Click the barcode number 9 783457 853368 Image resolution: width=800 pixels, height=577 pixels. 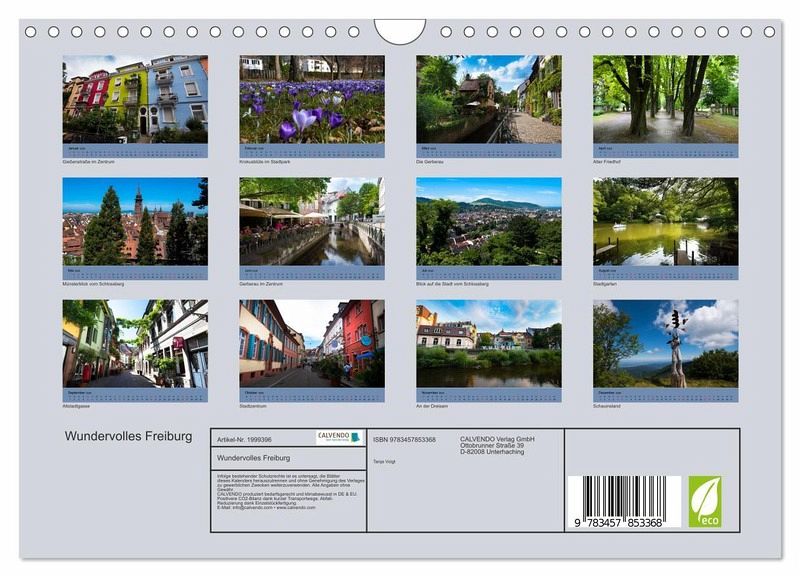618,523
